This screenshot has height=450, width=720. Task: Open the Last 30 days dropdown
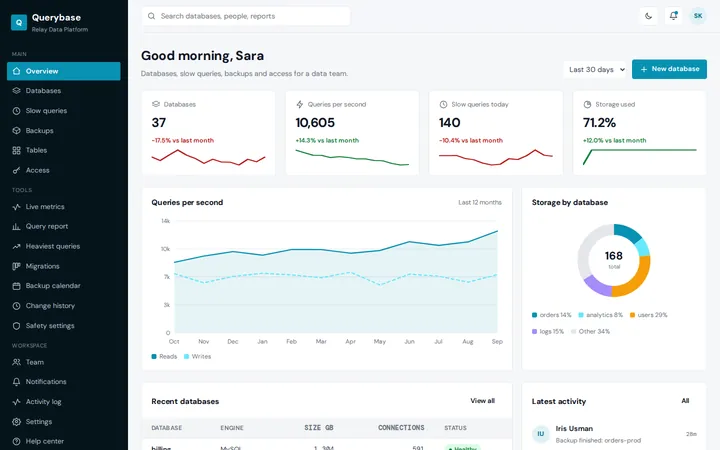(595, 69)
